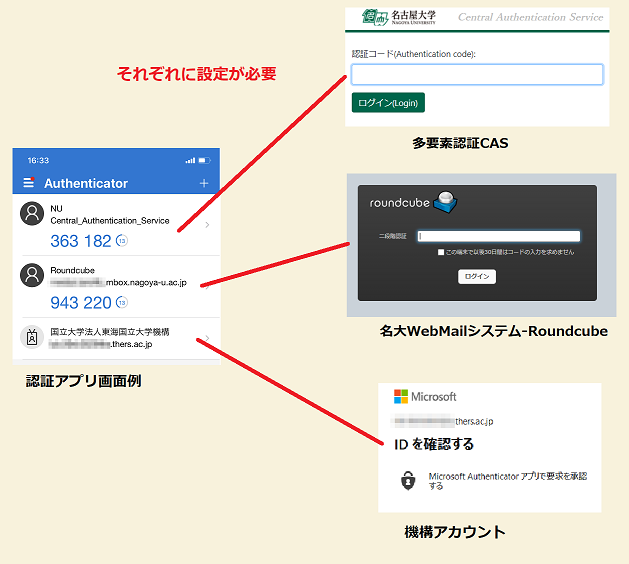Click the code 943 220

81,303
